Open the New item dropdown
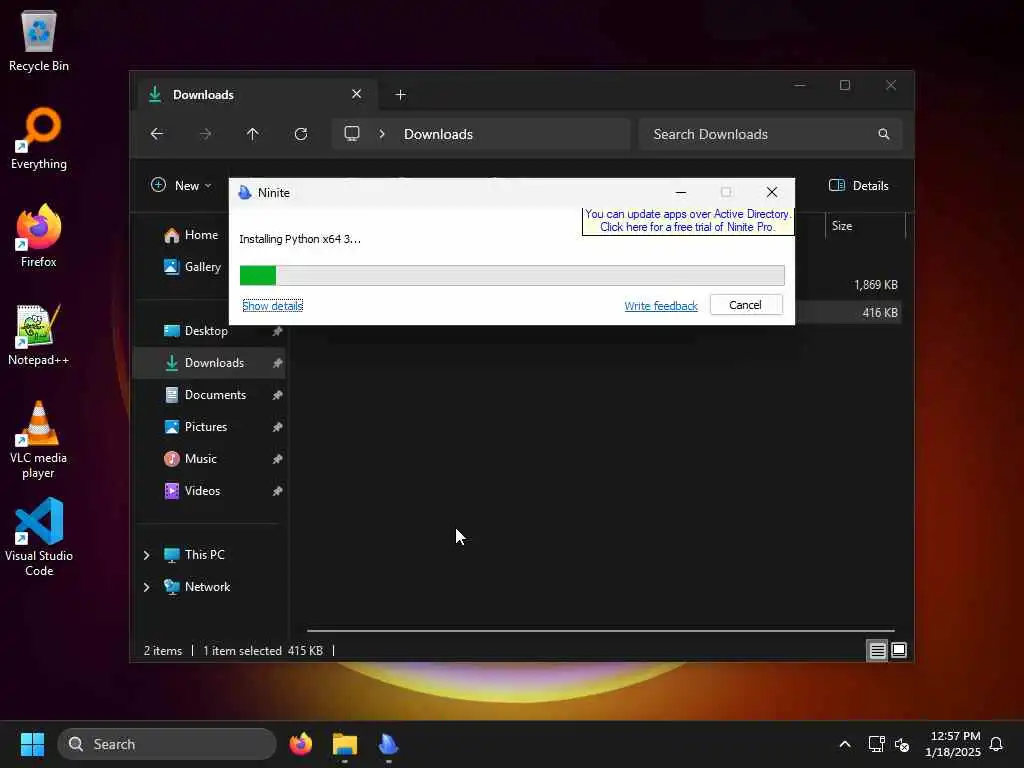The image size is (1024, 768). coord(181,185)
